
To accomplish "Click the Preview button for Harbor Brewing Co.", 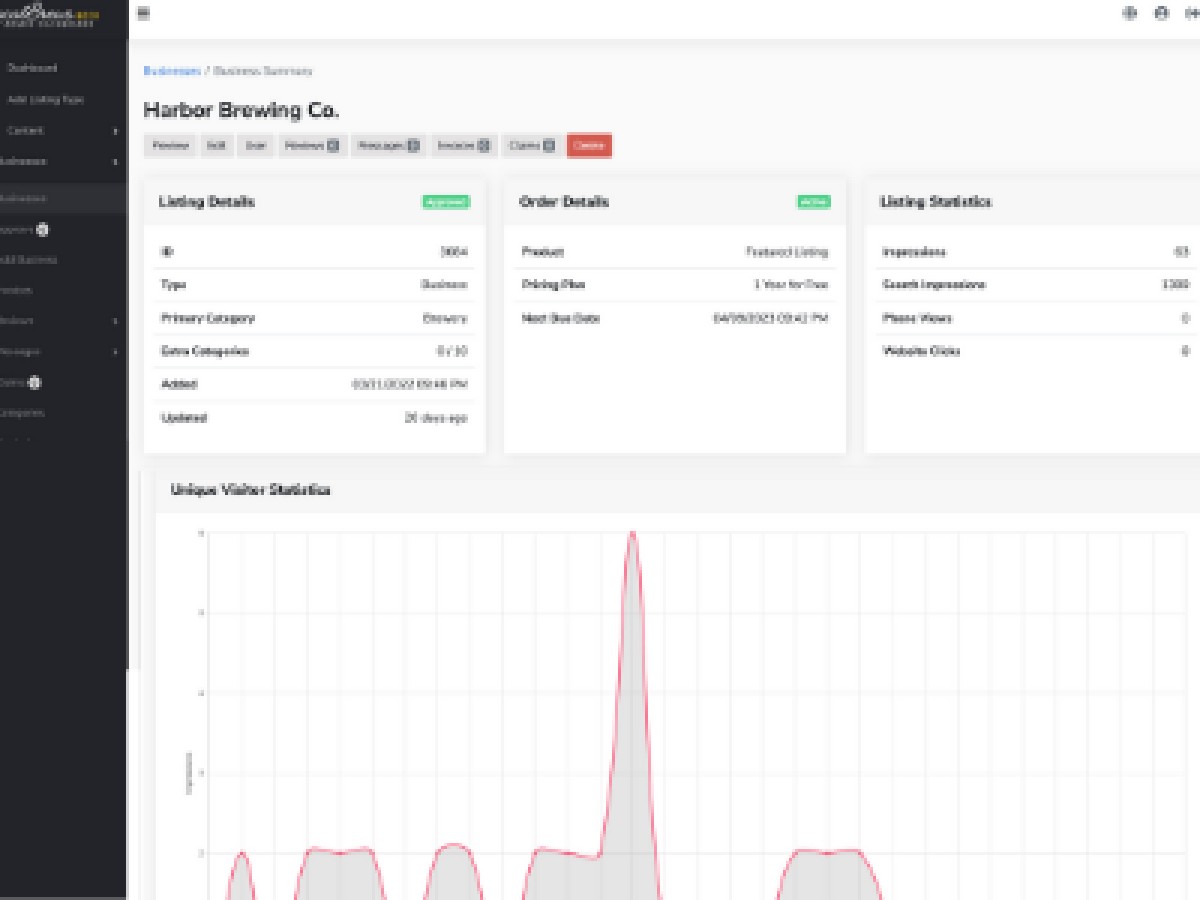I will click(x=171, y=146).
